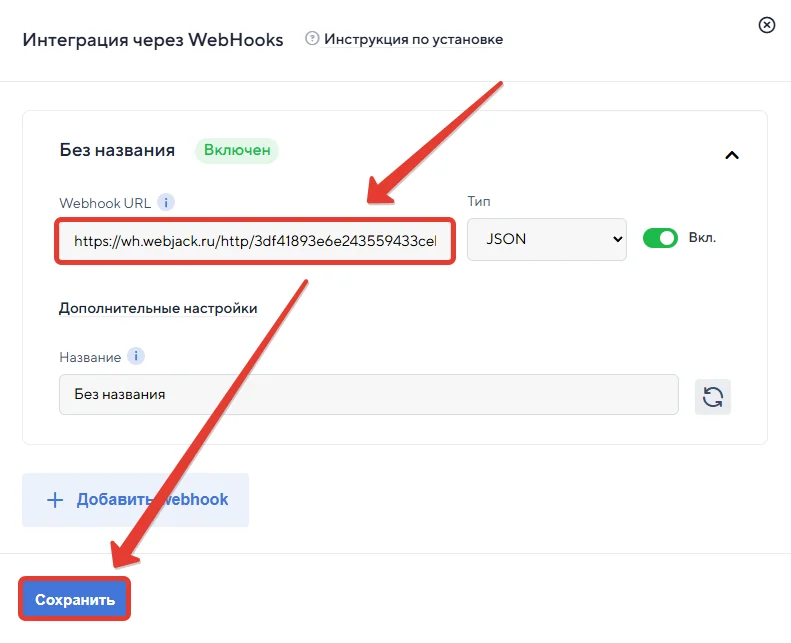
Task: Click the Название info icon
Action: (x=136, y=356)
